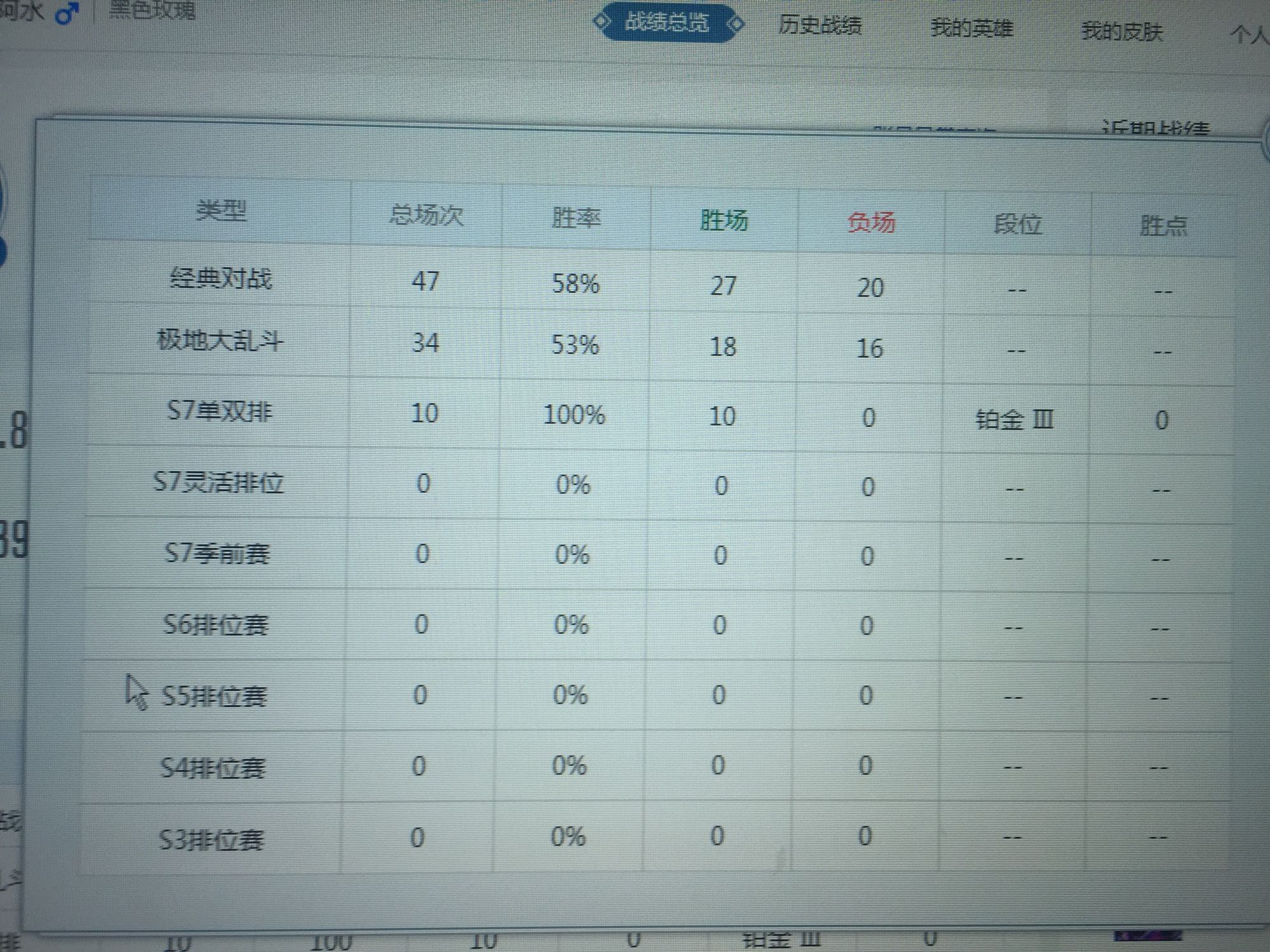The image size is (1270, 952).
Task: Select the 胜率 column header
Action: click(576, 218)
